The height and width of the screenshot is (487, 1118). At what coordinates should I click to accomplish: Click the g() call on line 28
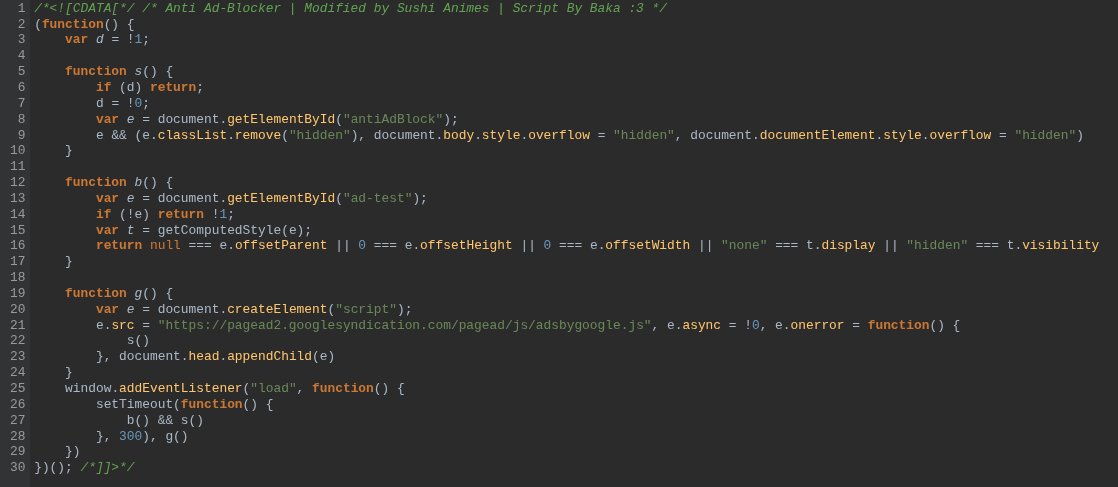tap(177, 436)
